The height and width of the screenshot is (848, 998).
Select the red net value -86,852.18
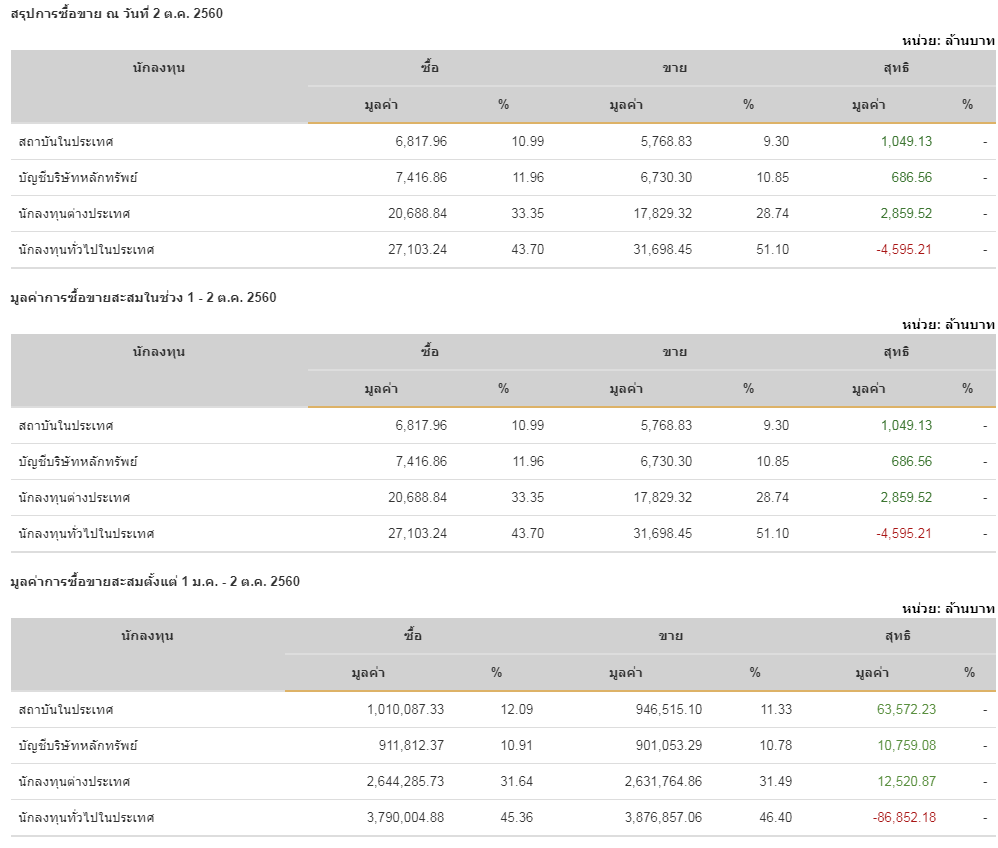point(904,817)
